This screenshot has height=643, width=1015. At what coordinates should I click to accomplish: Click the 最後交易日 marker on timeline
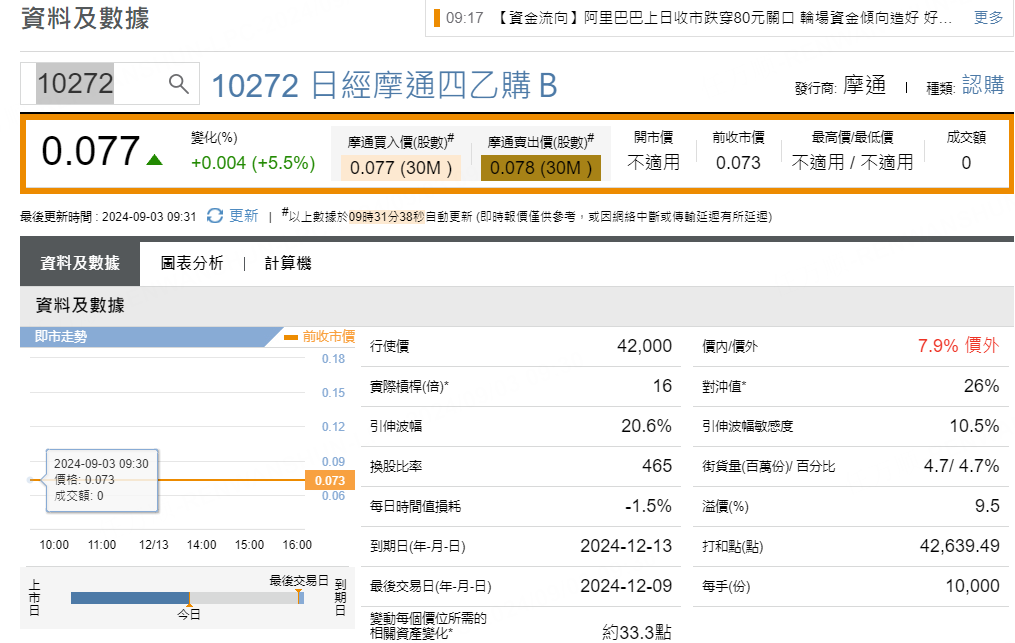(298, 597)
